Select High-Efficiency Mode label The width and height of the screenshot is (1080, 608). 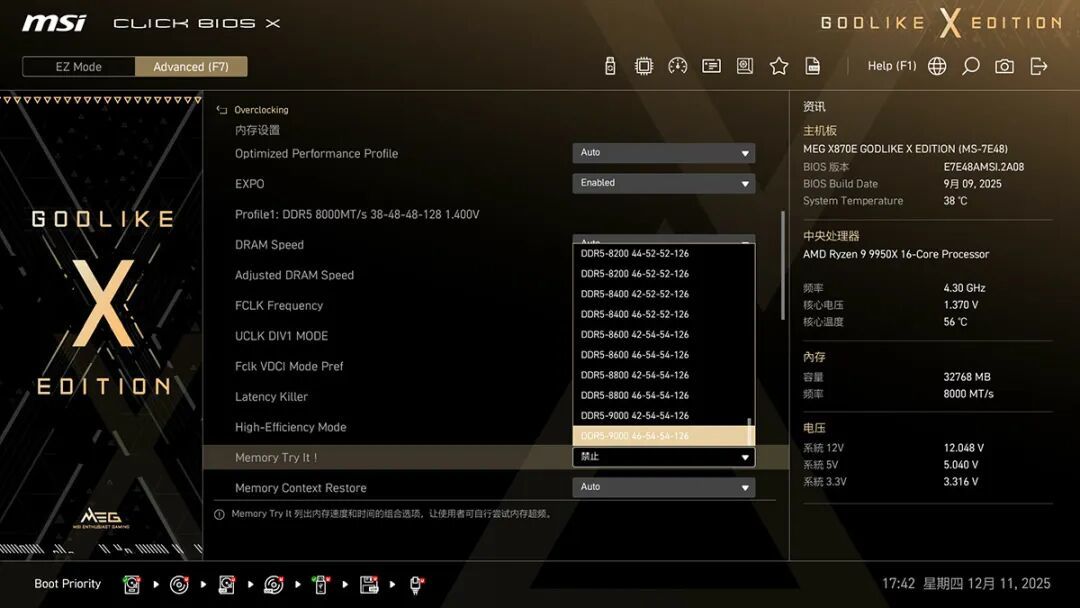coord(291,427)
